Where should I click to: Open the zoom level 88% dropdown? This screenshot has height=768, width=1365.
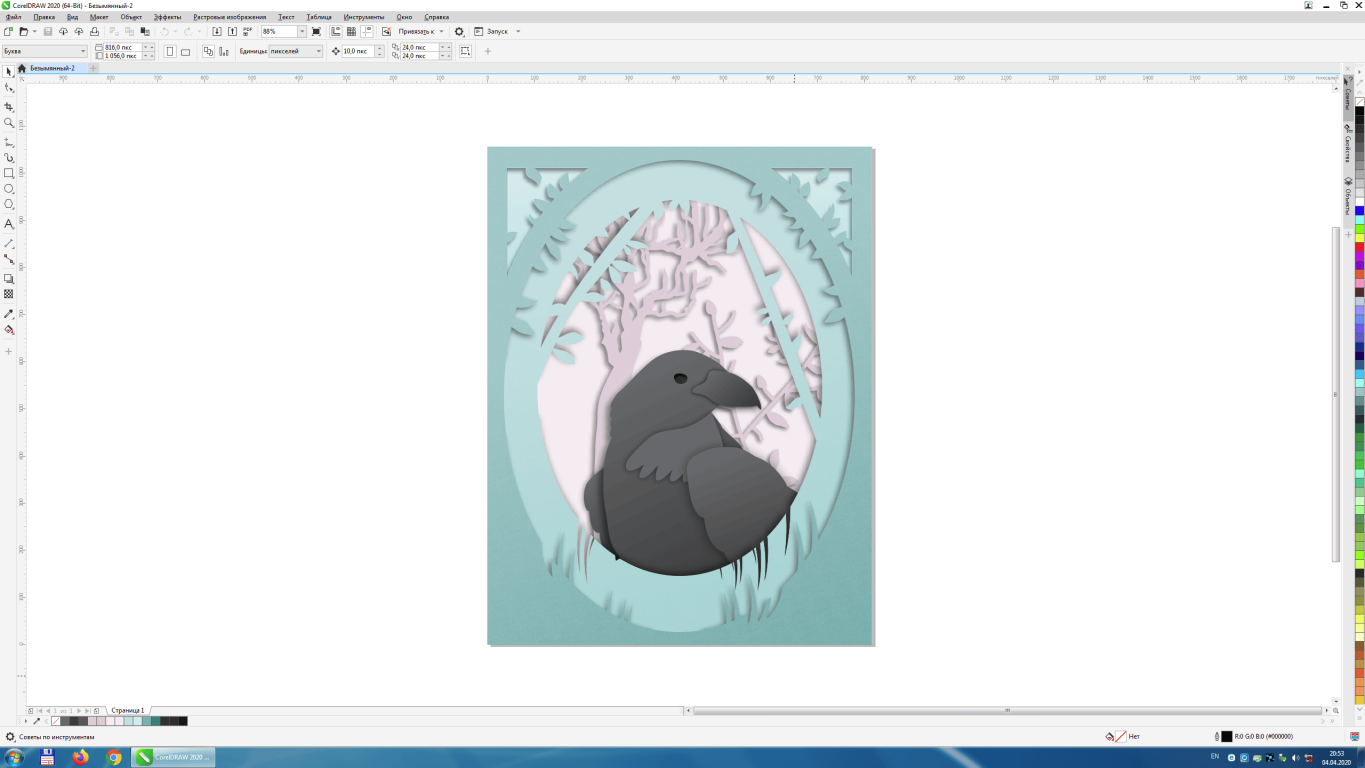(302, 32)
